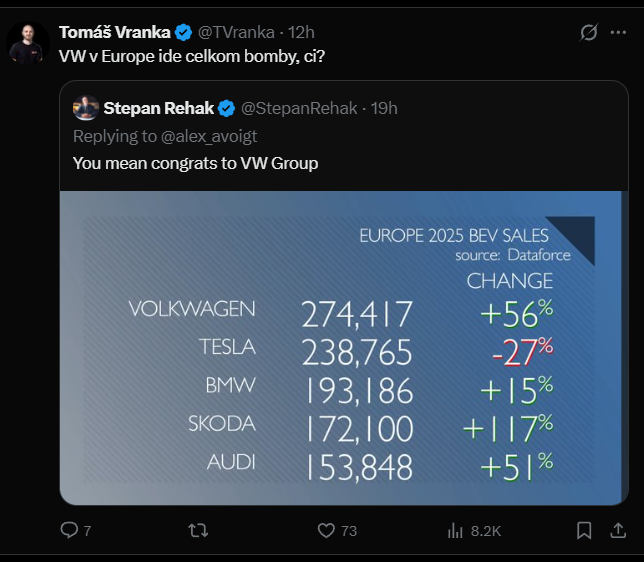Click the share upload icon
The height and width of the screenshot is (562, 644).
point(620,530)
